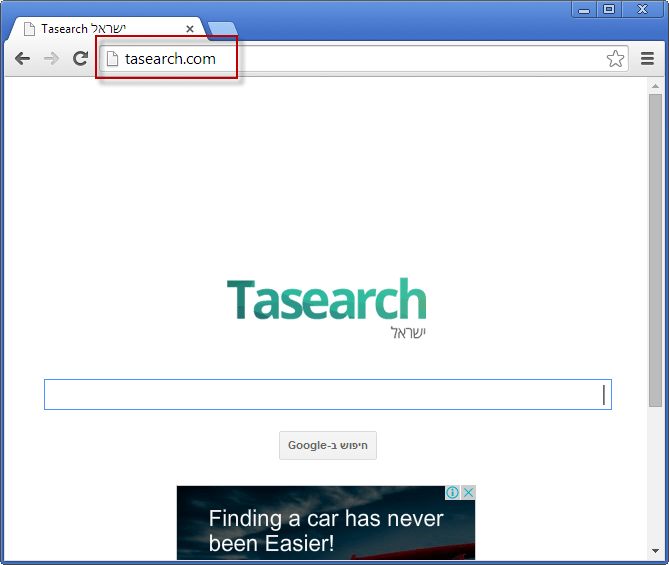The image size is (669, 565).
Task: Open the AdChoices info icon on ad
Action: [x=453, y=492]
